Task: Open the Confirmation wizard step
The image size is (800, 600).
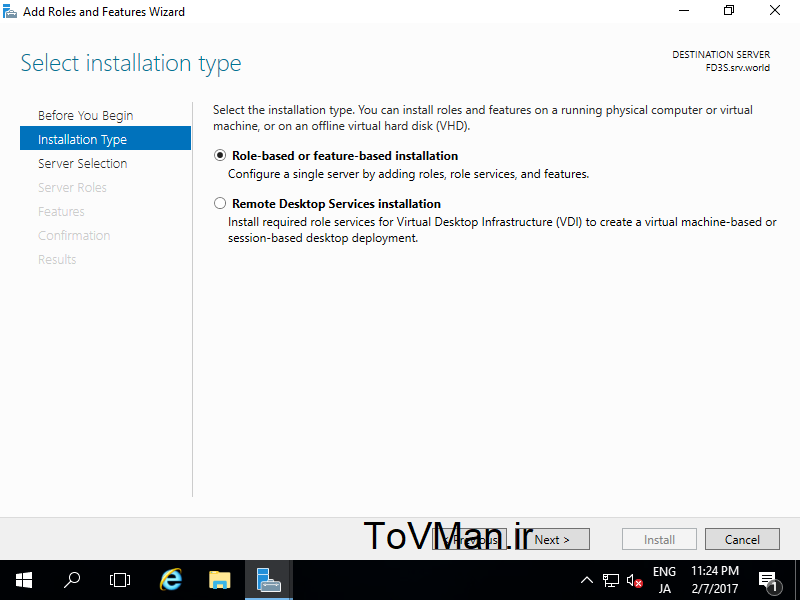Action: [74, 236]
